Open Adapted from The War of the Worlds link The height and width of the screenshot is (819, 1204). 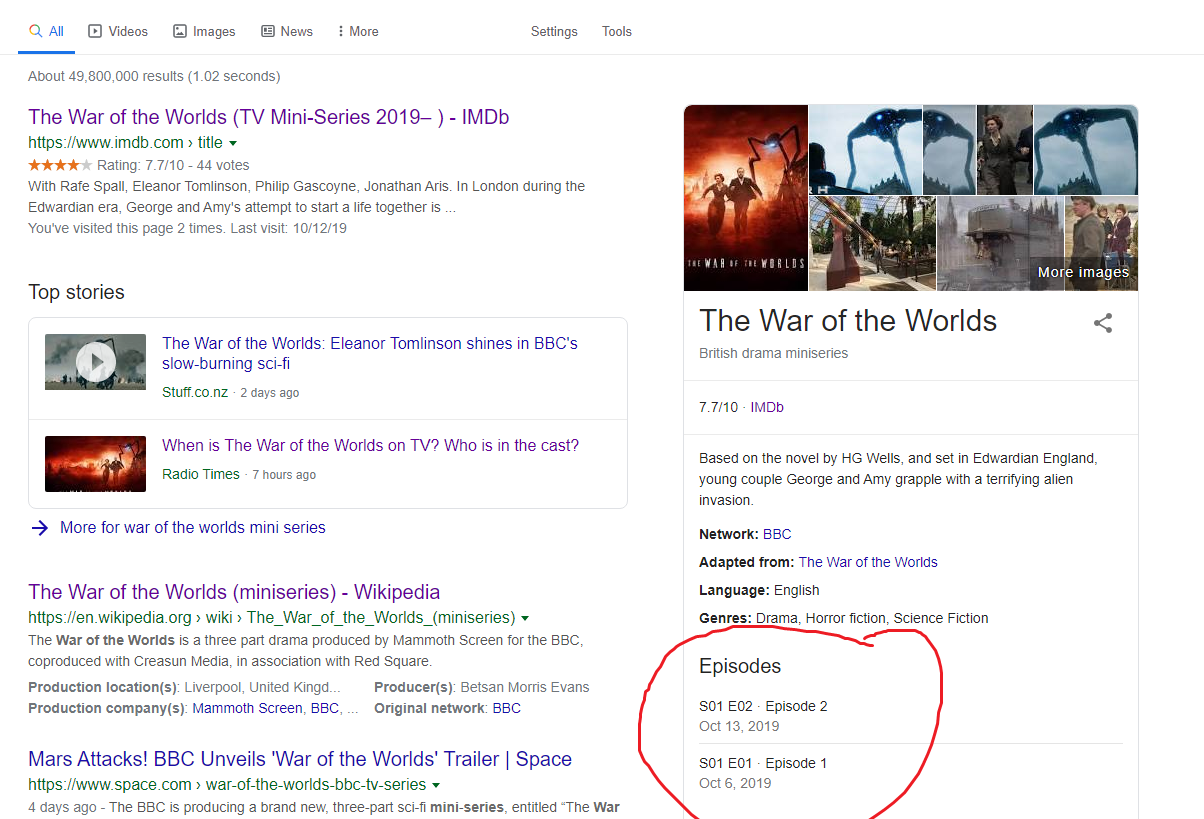[x=868, y=562]
